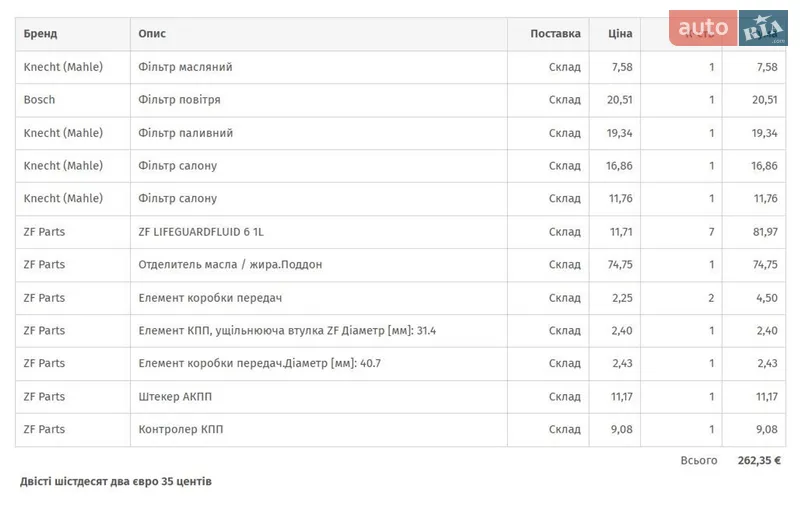Image resolution: width=800 pixels, height=516 pixels.
Task: Click the grand total 262,35 € value
Action: click(759, 461)
